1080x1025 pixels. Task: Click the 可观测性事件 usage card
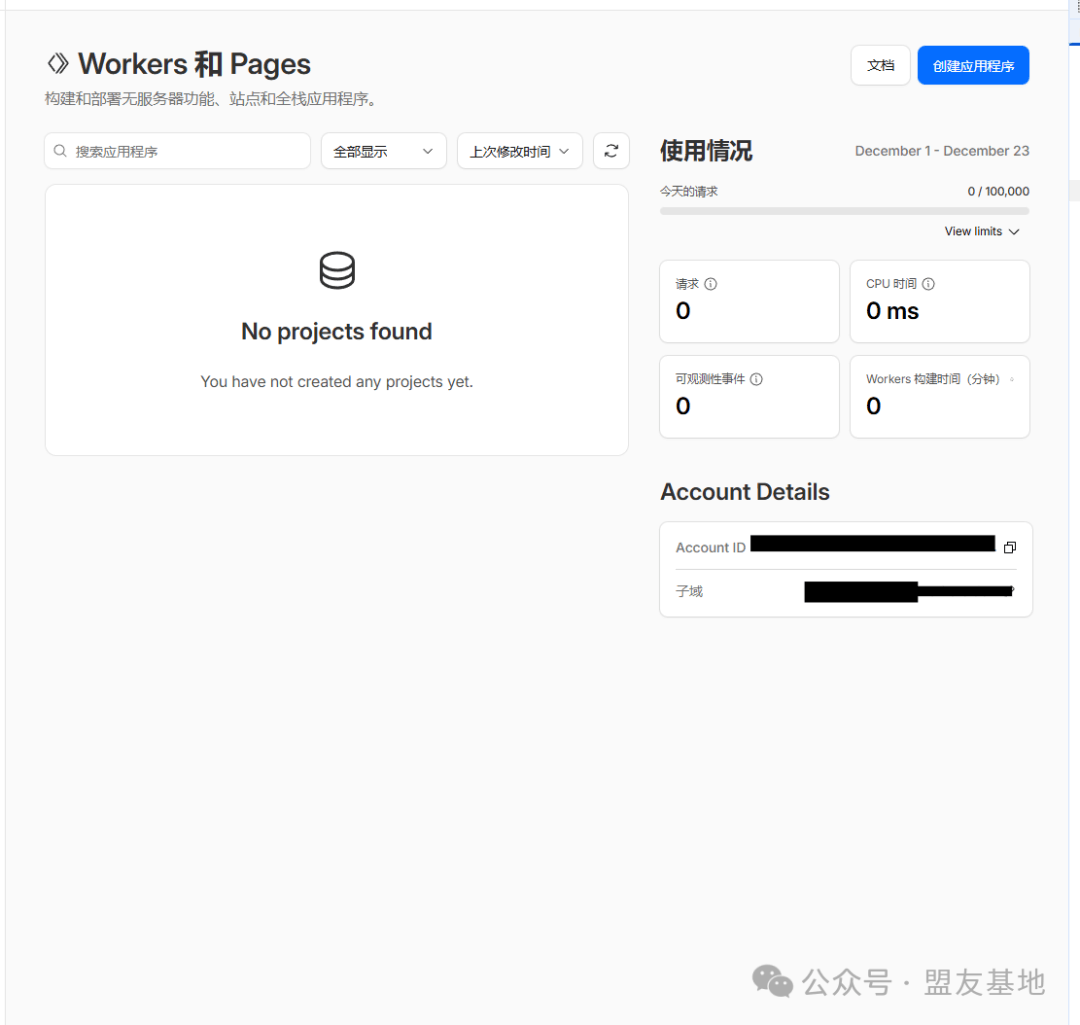(x=749, y=397)
